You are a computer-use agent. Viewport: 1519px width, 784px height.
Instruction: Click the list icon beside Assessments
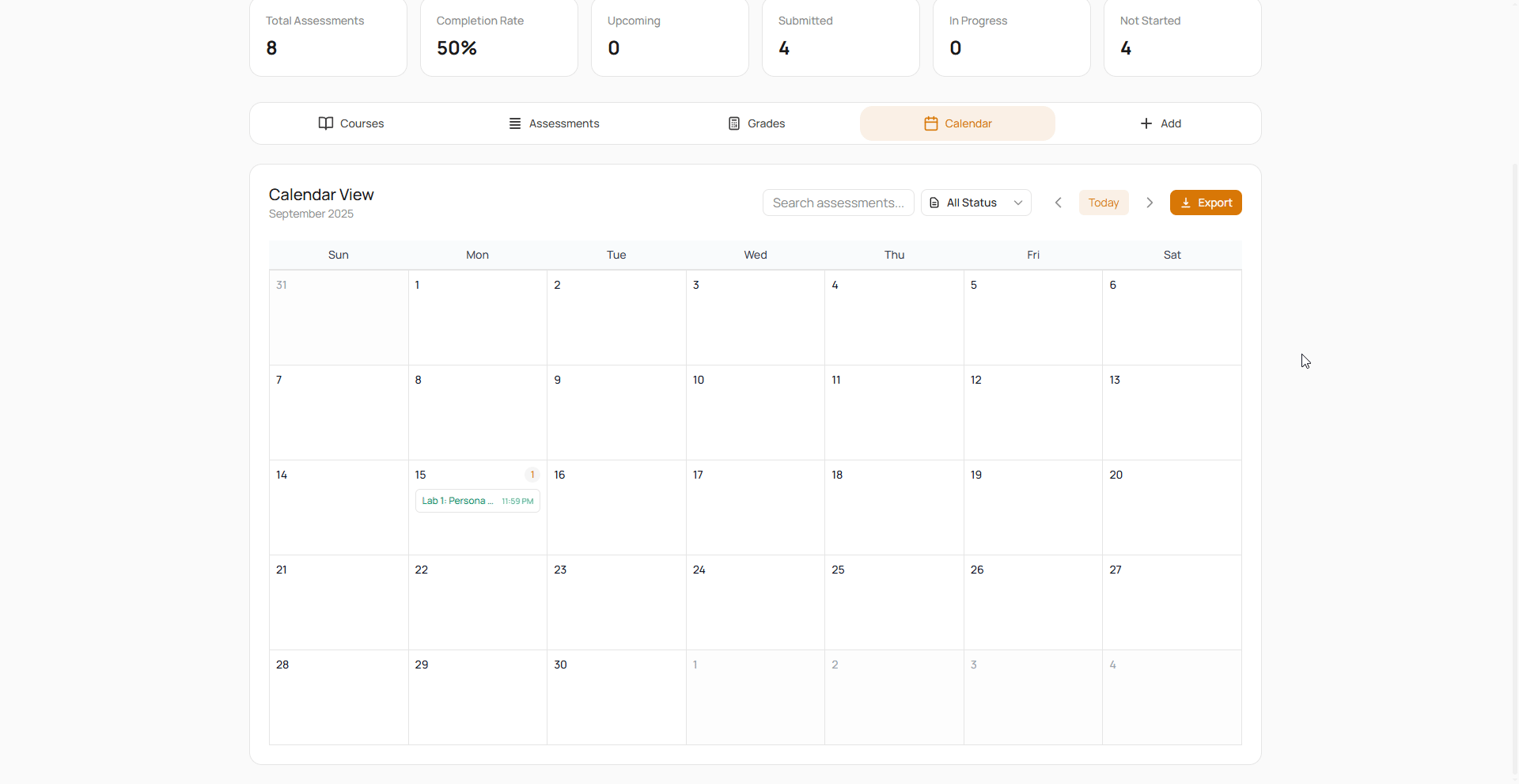pos(515,123)
